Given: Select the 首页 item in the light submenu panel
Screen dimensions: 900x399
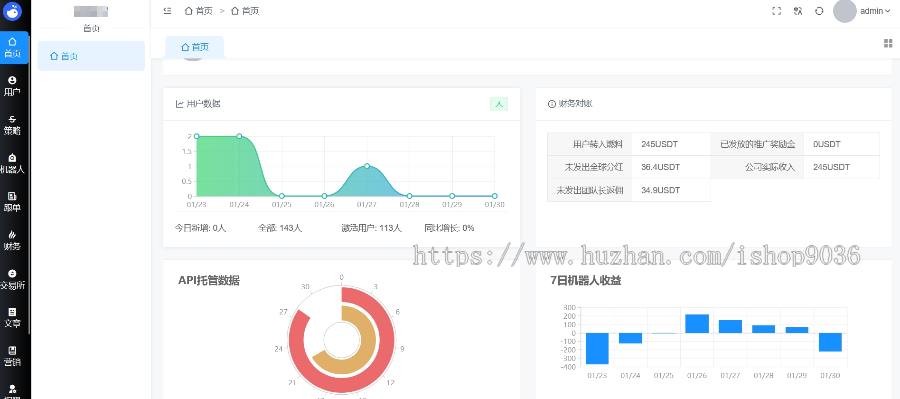Looking at the screenshot, I should pos(91,56).
